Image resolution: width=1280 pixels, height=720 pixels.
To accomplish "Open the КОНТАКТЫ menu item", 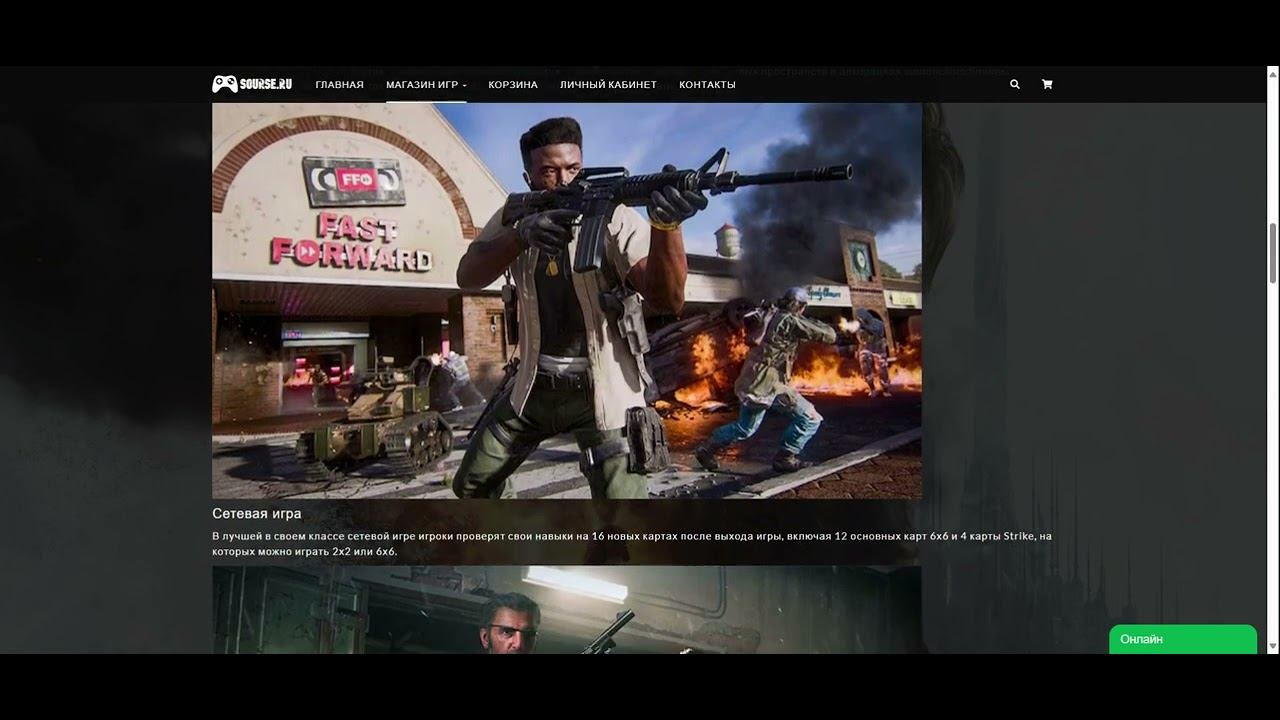I will 707,85.
